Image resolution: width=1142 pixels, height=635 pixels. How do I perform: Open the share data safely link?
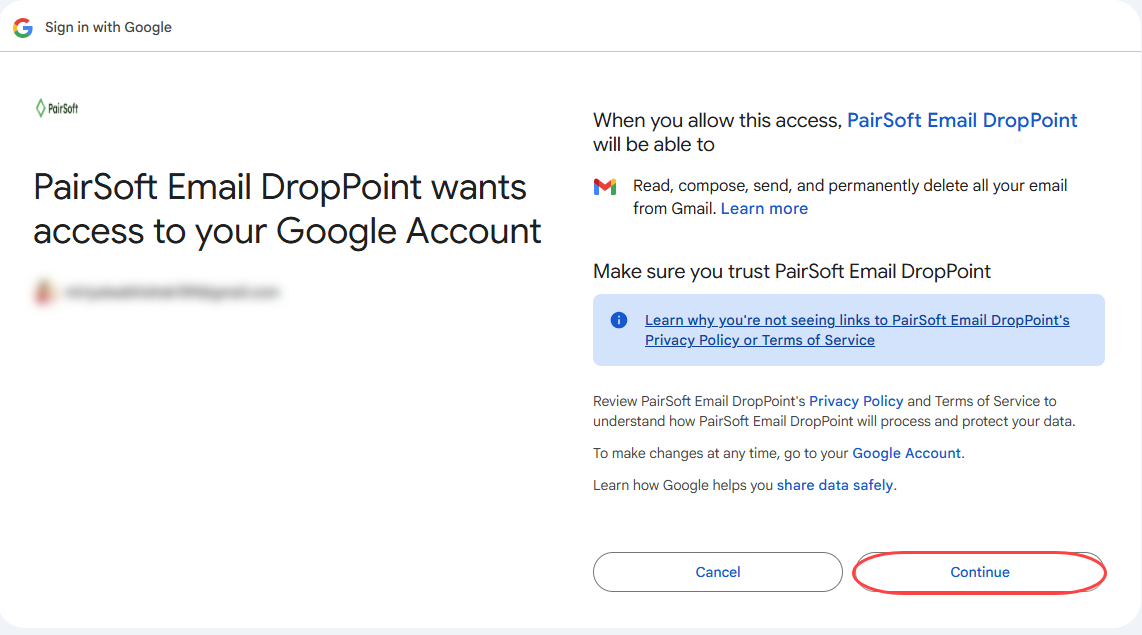click(x=835, y=485)
